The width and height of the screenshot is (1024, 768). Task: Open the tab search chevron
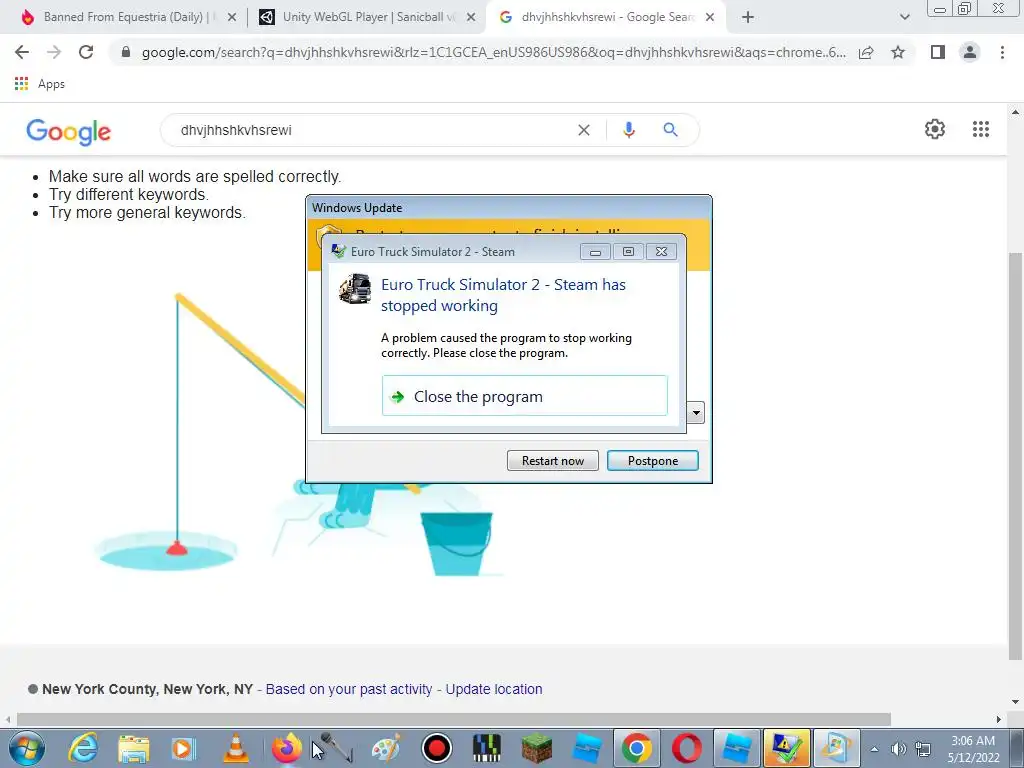point(904,18)
